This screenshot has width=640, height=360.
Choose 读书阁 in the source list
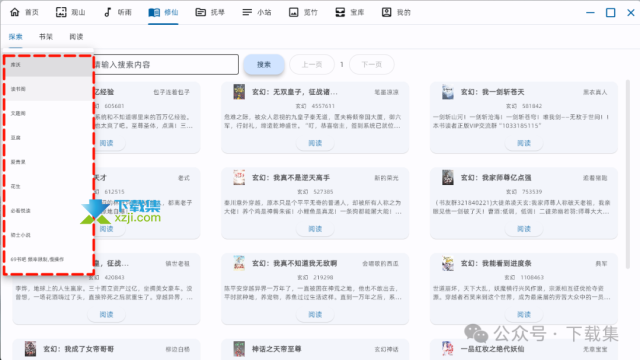49,89
